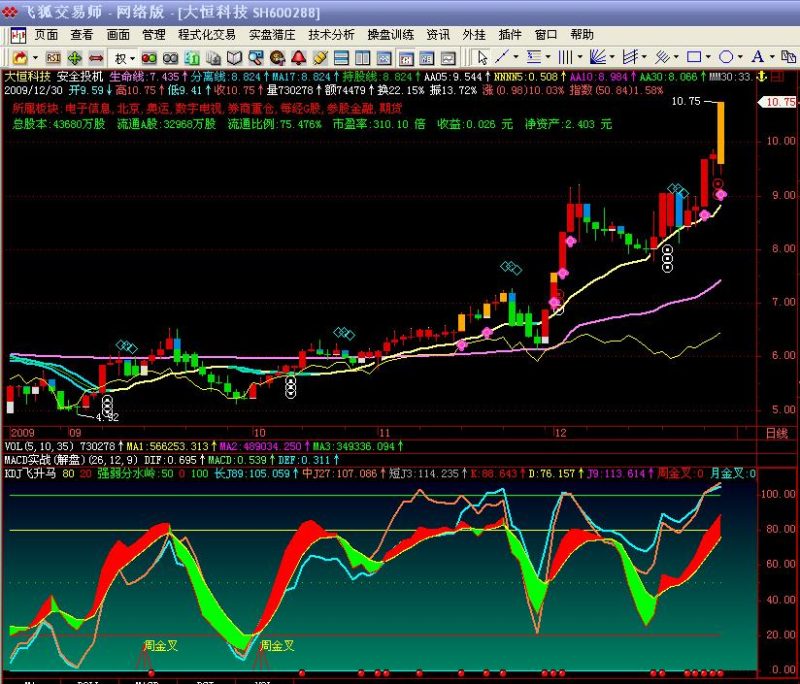
Task: Click the 周金叉 label at left
Action: (161, 646)
